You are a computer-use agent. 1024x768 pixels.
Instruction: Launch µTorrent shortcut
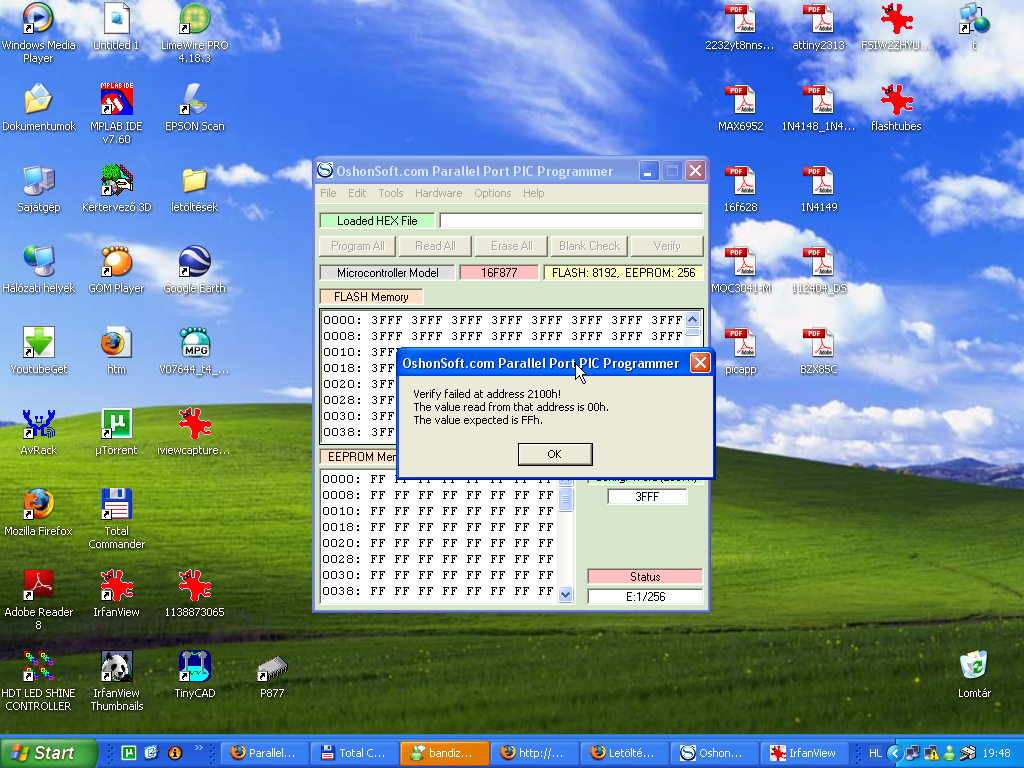coord(116,432)
